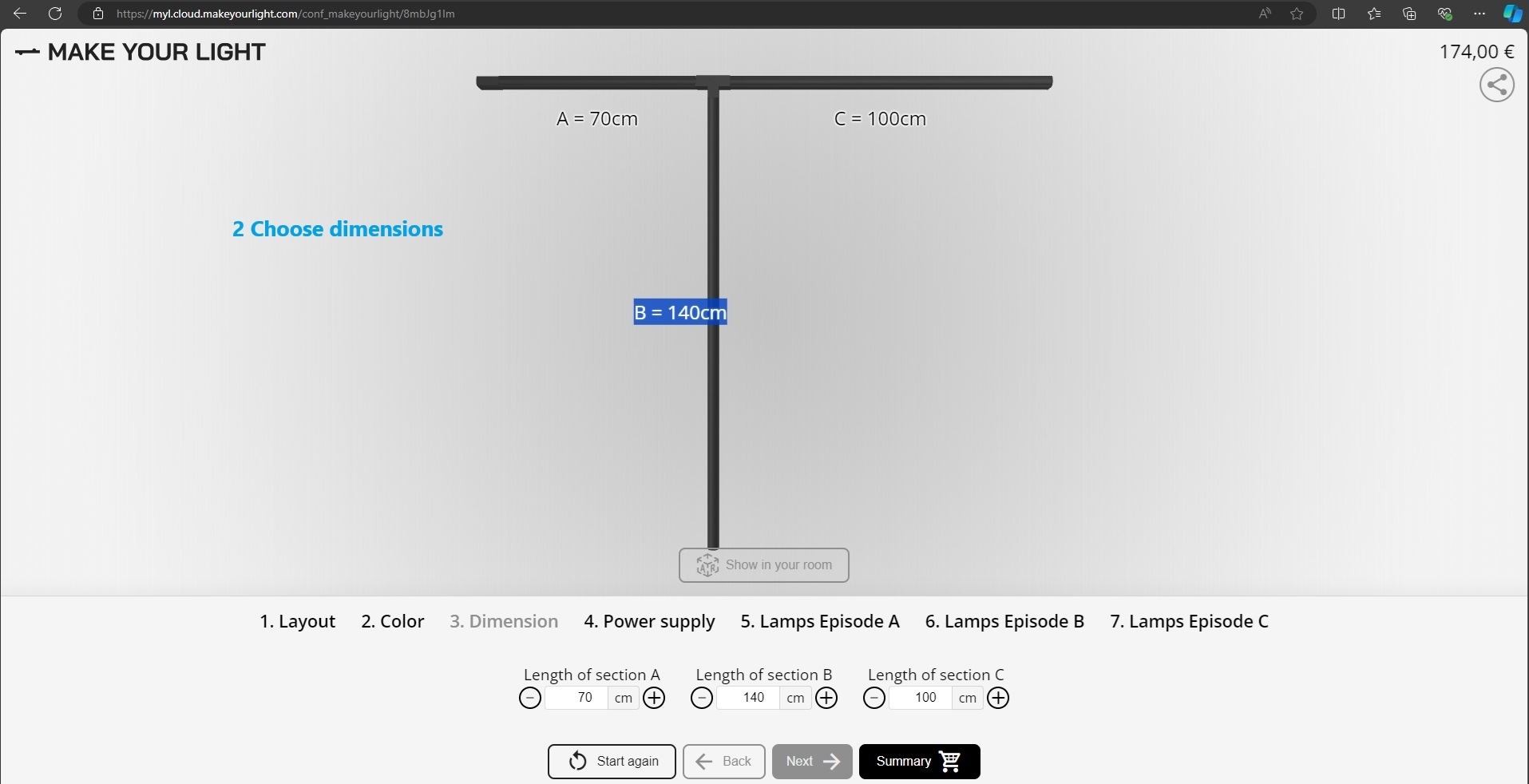Viewport: 1529px width, 784px height.
Task: Add page to favorites with the star icon
Action: click(1297, 14)
